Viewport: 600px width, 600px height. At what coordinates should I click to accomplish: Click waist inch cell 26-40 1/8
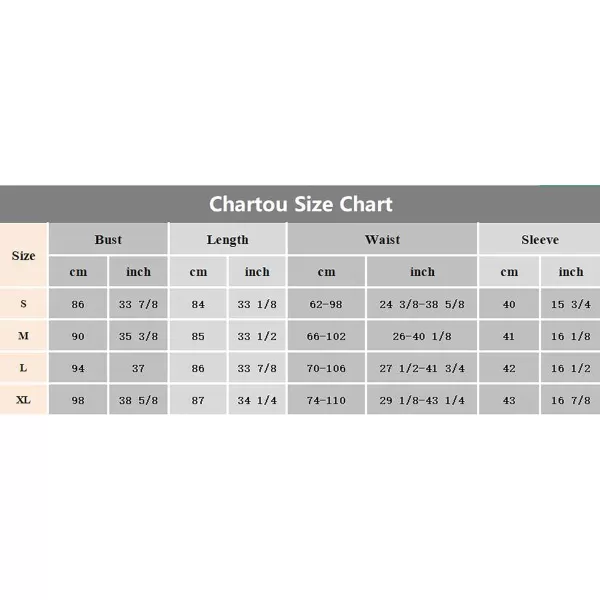[x=422, y=336]
